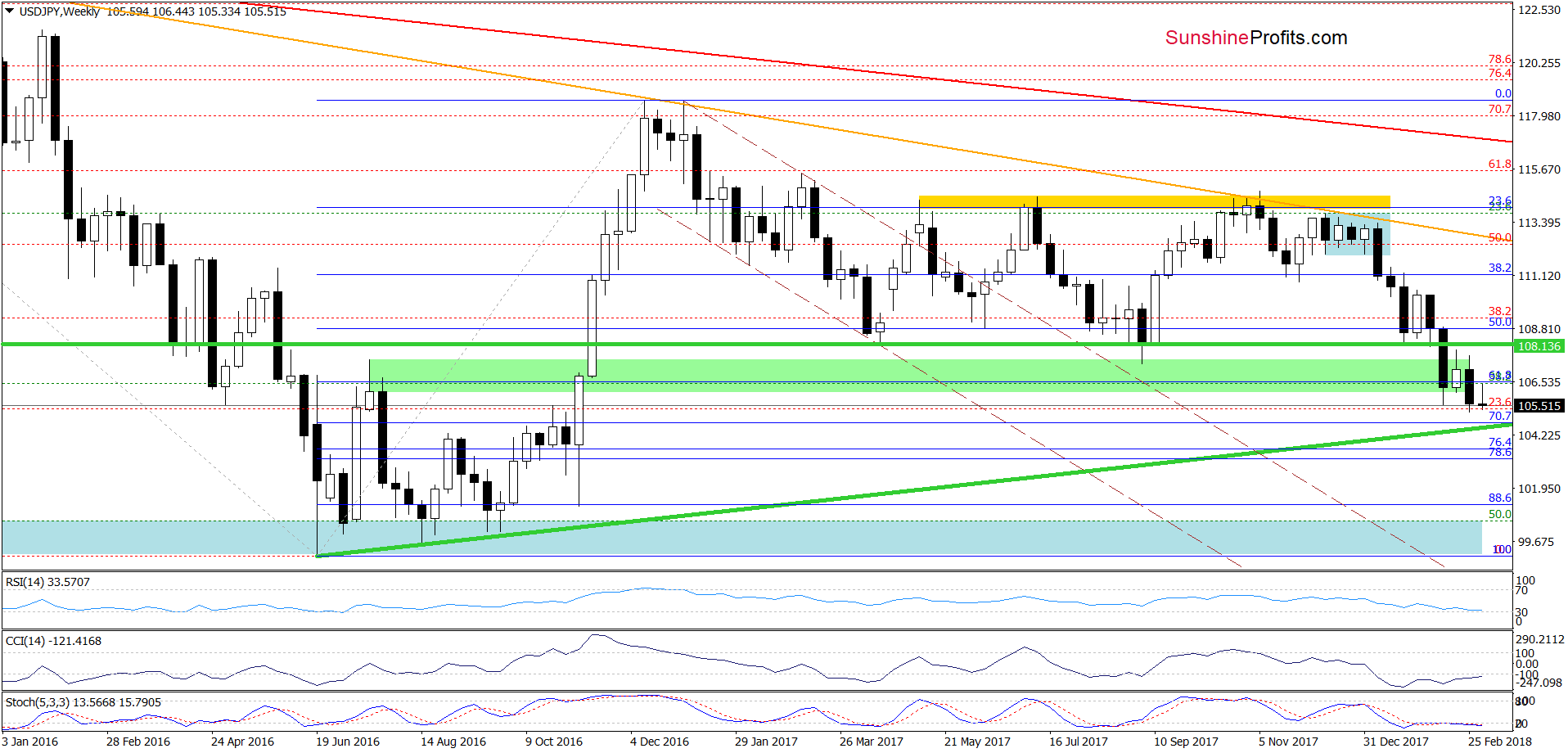
Task: Select the CCI(14) -121.4168 indicator label
Action: point(53,641)
